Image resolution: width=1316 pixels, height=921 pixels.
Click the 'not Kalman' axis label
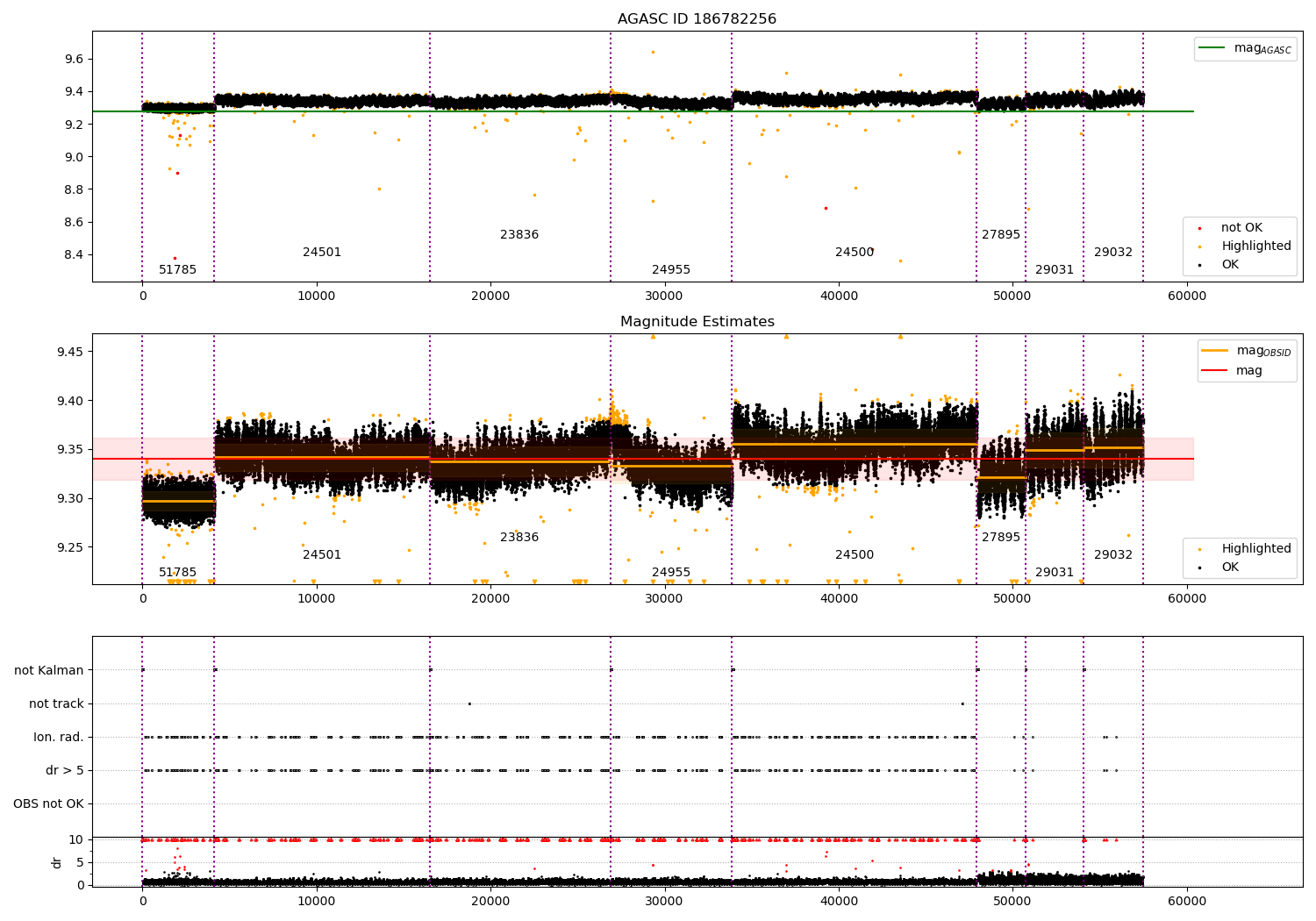tap(49, 671)
